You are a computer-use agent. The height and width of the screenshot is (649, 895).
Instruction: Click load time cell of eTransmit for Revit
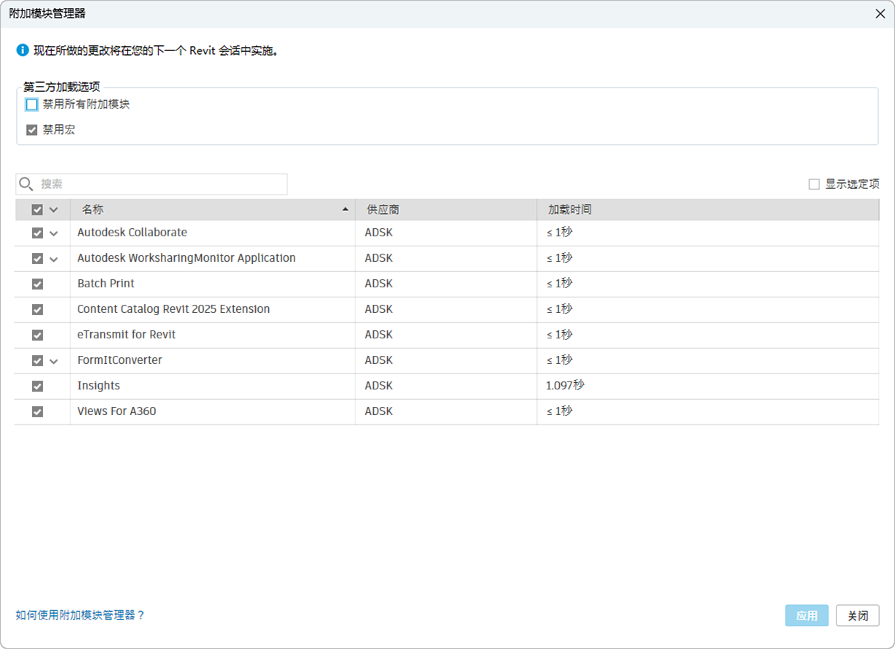(708, 335)
